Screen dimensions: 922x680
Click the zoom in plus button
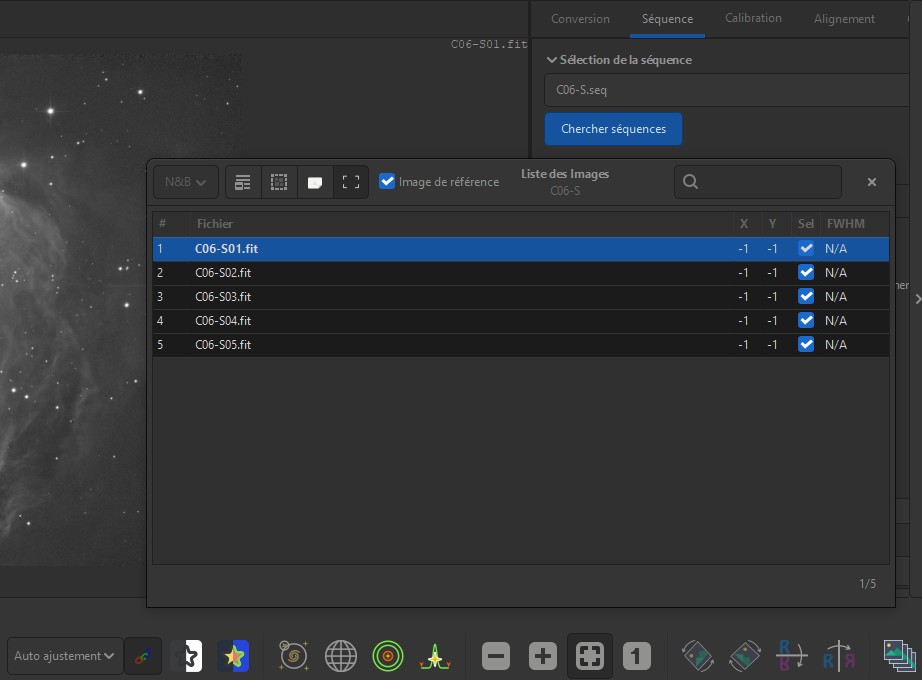point(542,656)
